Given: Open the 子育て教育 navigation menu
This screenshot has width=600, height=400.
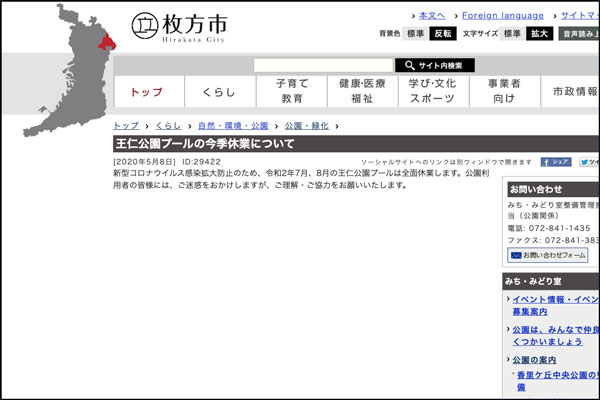Looking at the screenshot, I should tap(292, 92).
